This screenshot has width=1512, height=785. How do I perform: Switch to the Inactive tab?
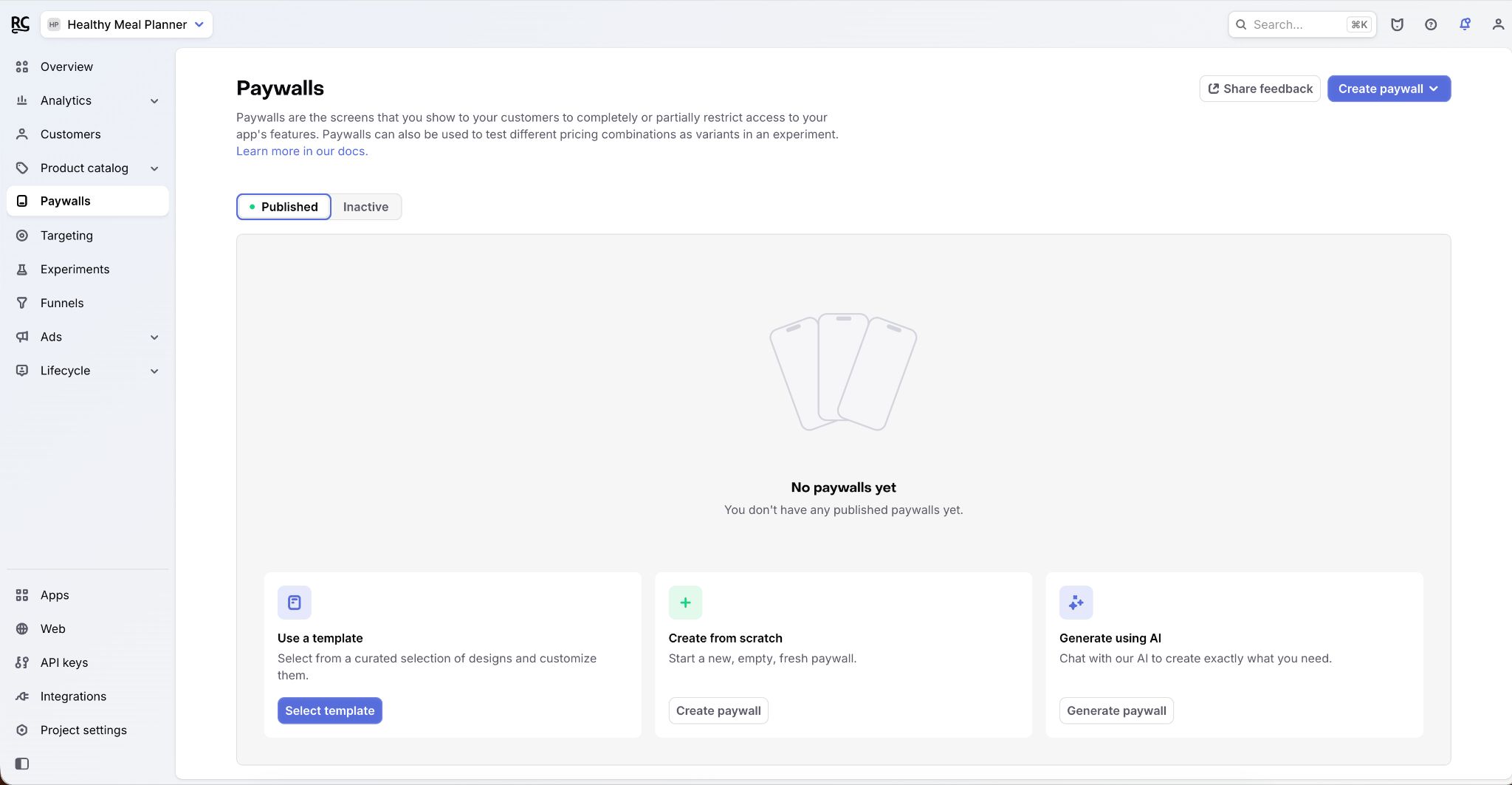pyautogui.click(x=365, y=207)
